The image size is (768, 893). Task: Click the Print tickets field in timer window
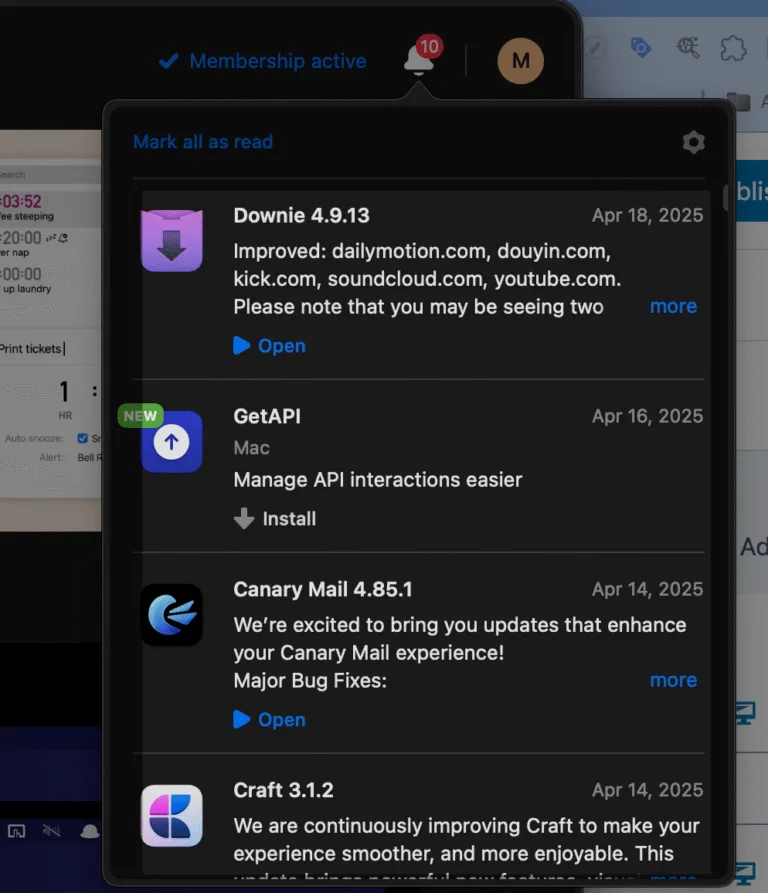tap(50, 349)
